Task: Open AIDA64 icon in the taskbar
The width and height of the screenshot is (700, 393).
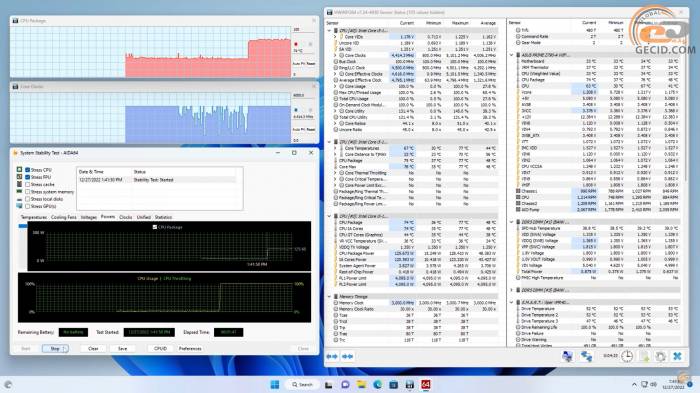Action: click(x=425, y=385)
